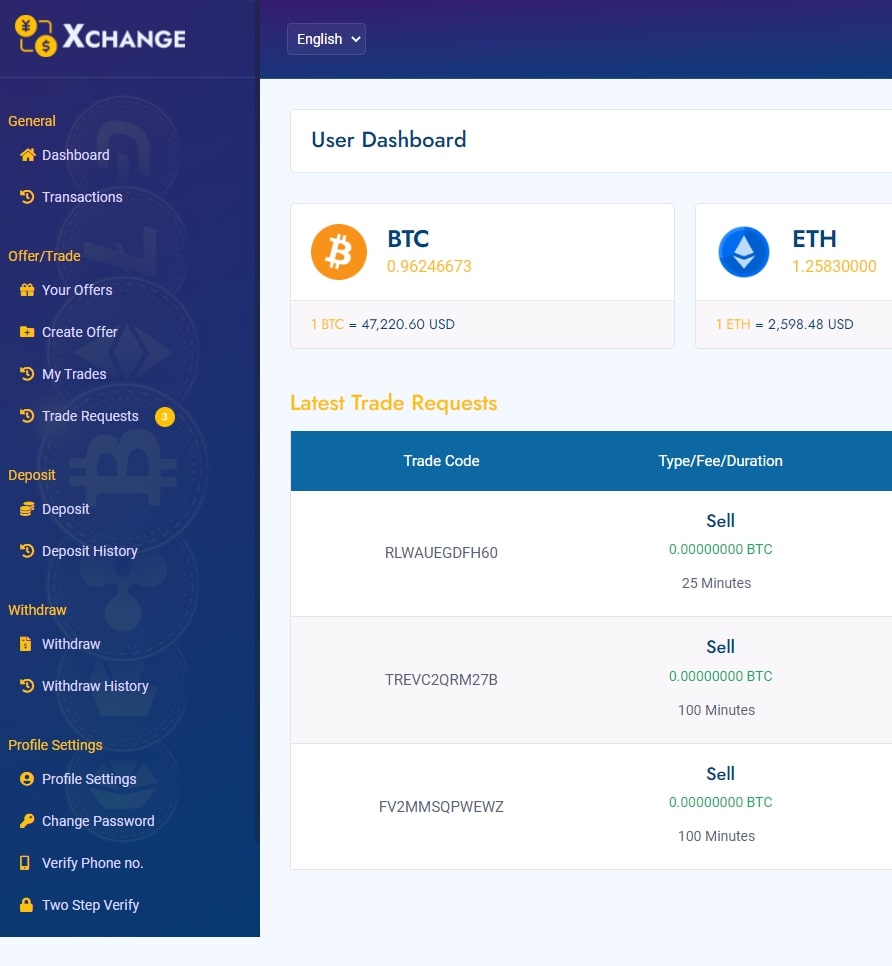Screen dimensions: 892x966
Task: Open My Trades page
Action: pos(74,374)
